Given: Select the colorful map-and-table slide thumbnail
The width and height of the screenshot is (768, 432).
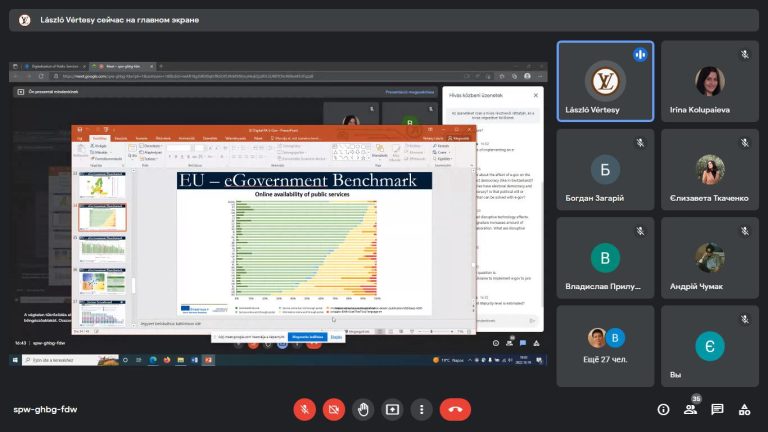Looking at the screenshot, I should 102,281.
